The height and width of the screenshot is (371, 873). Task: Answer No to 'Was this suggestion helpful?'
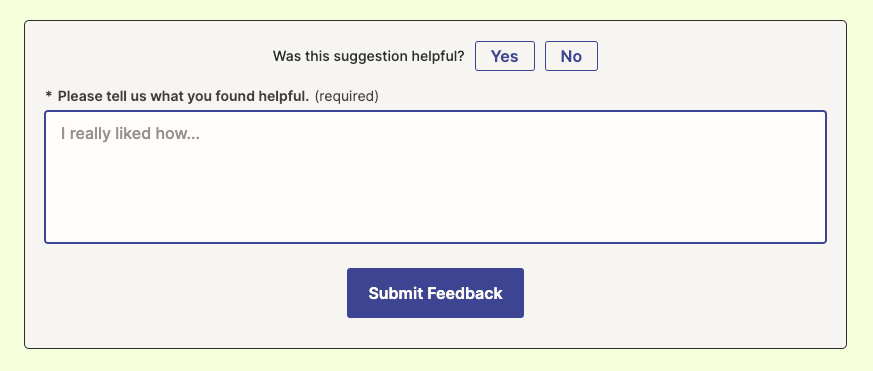click(571, 56)
